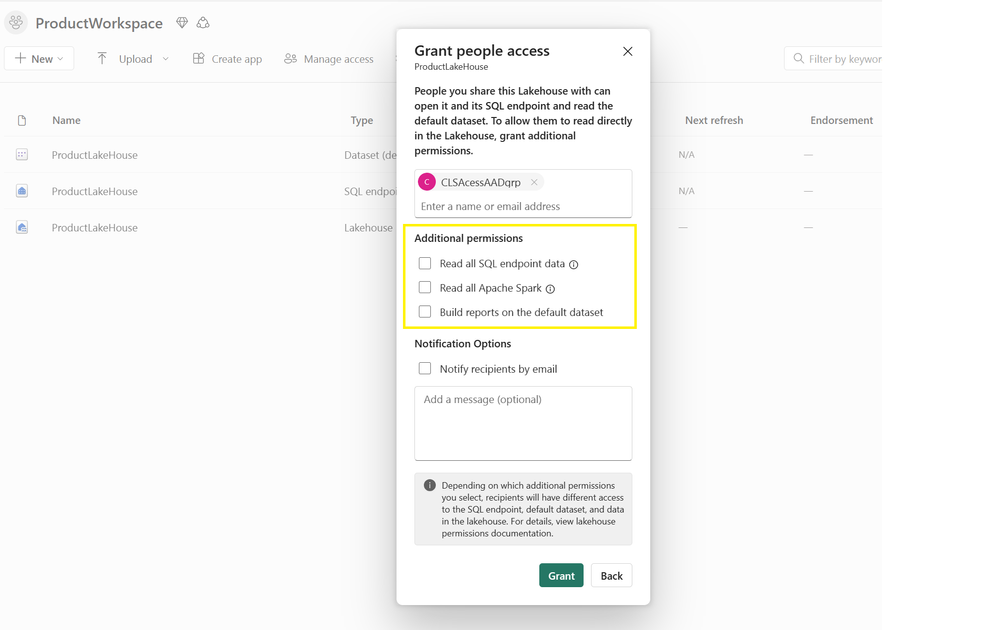The image size is (999, 630).
Task: Click the Add a message optional text area
Action: pyautogui.click(x=523, y=423)
